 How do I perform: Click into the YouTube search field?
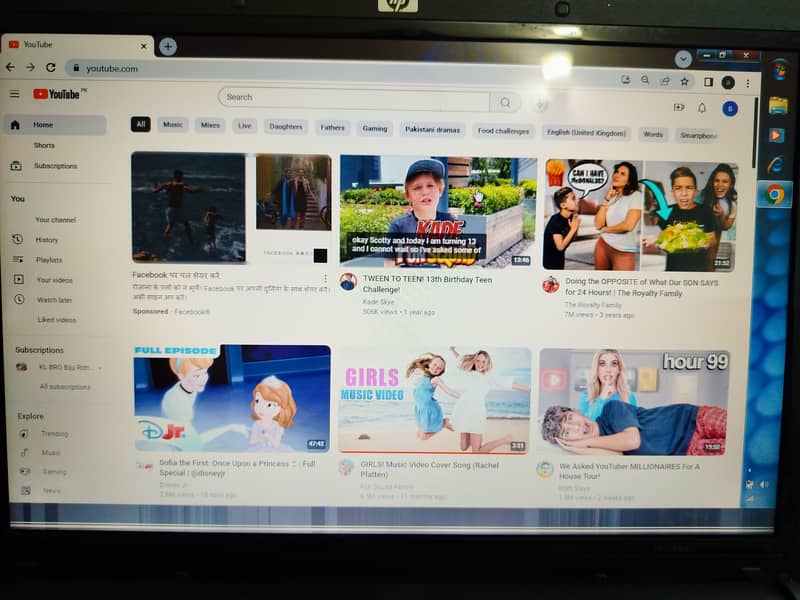click(x=355, y=98)
